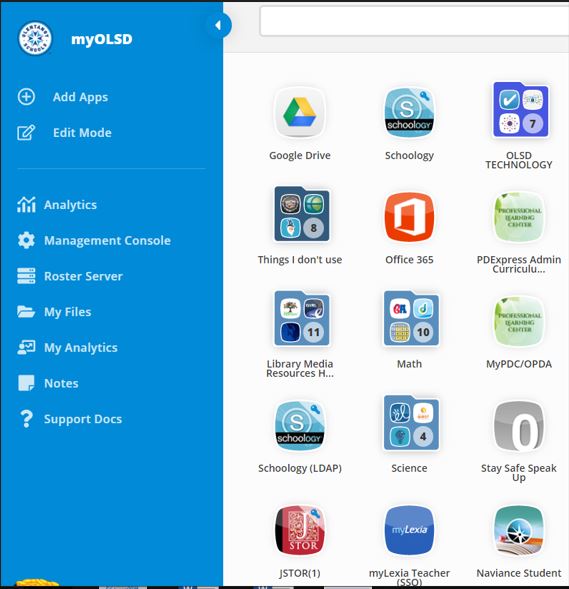Open the Math folder icon
Viewport: 569px width, 589px height.
pos(411,318)
